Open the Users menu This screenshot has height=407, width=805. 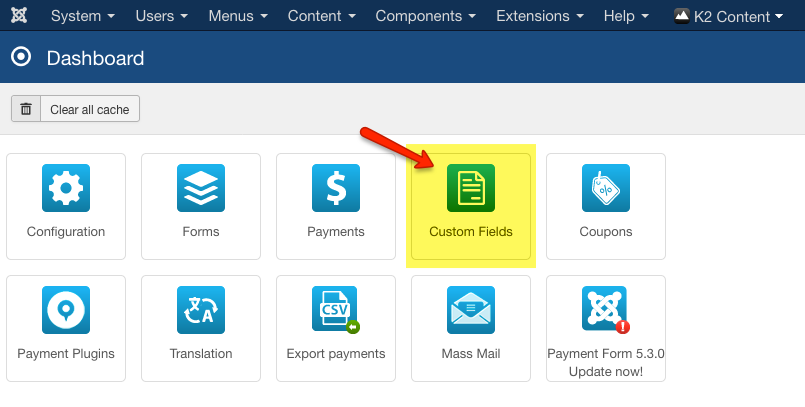[162, 16]
